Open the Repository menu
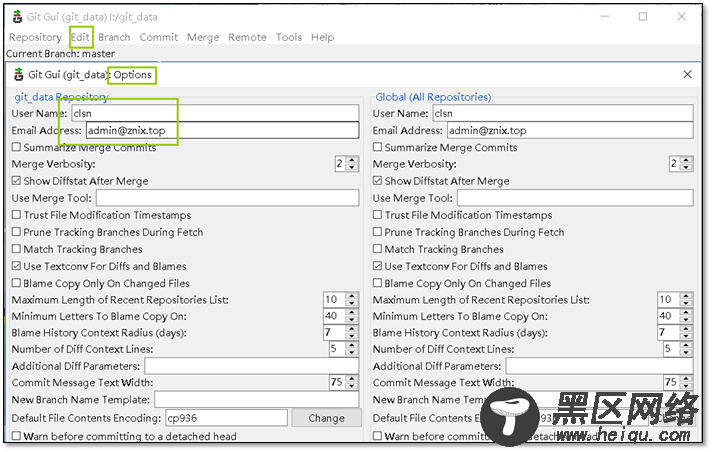Screen dimensions: 712x452 [35, 37]
